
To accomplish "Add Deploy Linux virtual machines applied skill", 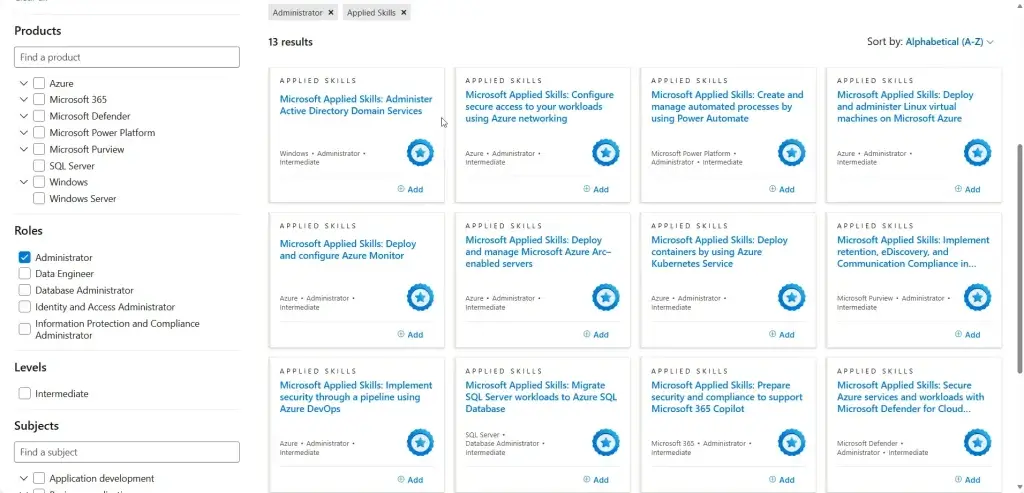I will pyautogui.click(x=967, y=189).
